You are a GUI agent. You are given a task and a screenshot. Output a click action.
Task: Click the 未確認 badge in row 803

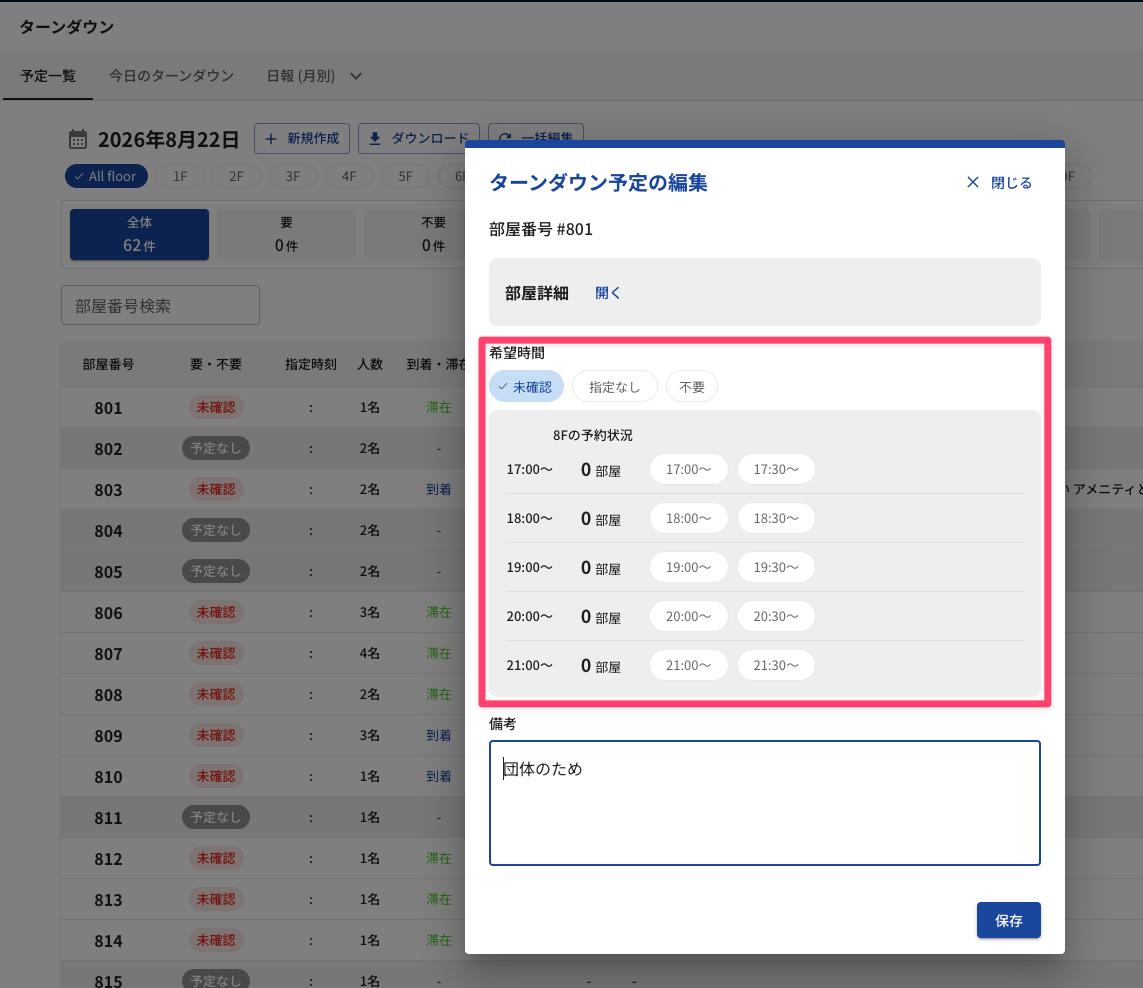pos(216,489)
